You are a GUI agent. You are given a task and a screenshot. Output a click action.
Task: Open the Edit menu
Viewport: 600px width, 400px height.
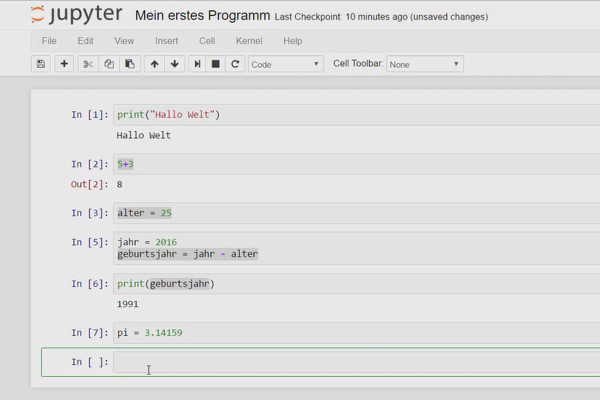pos(85,41)
